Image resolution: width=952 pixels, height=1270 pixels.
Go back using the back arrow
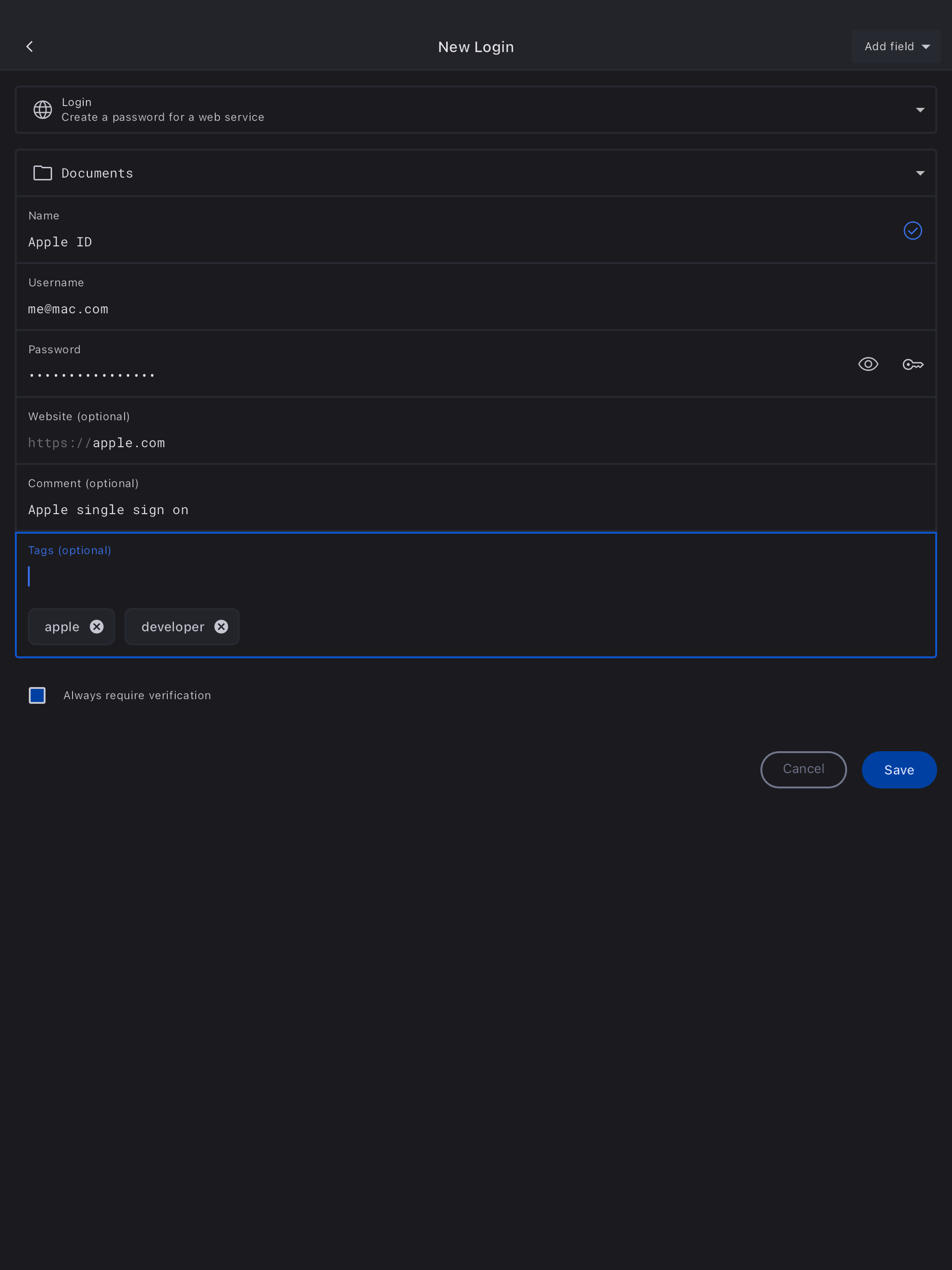pyautogui.click(x=30, y=46)
